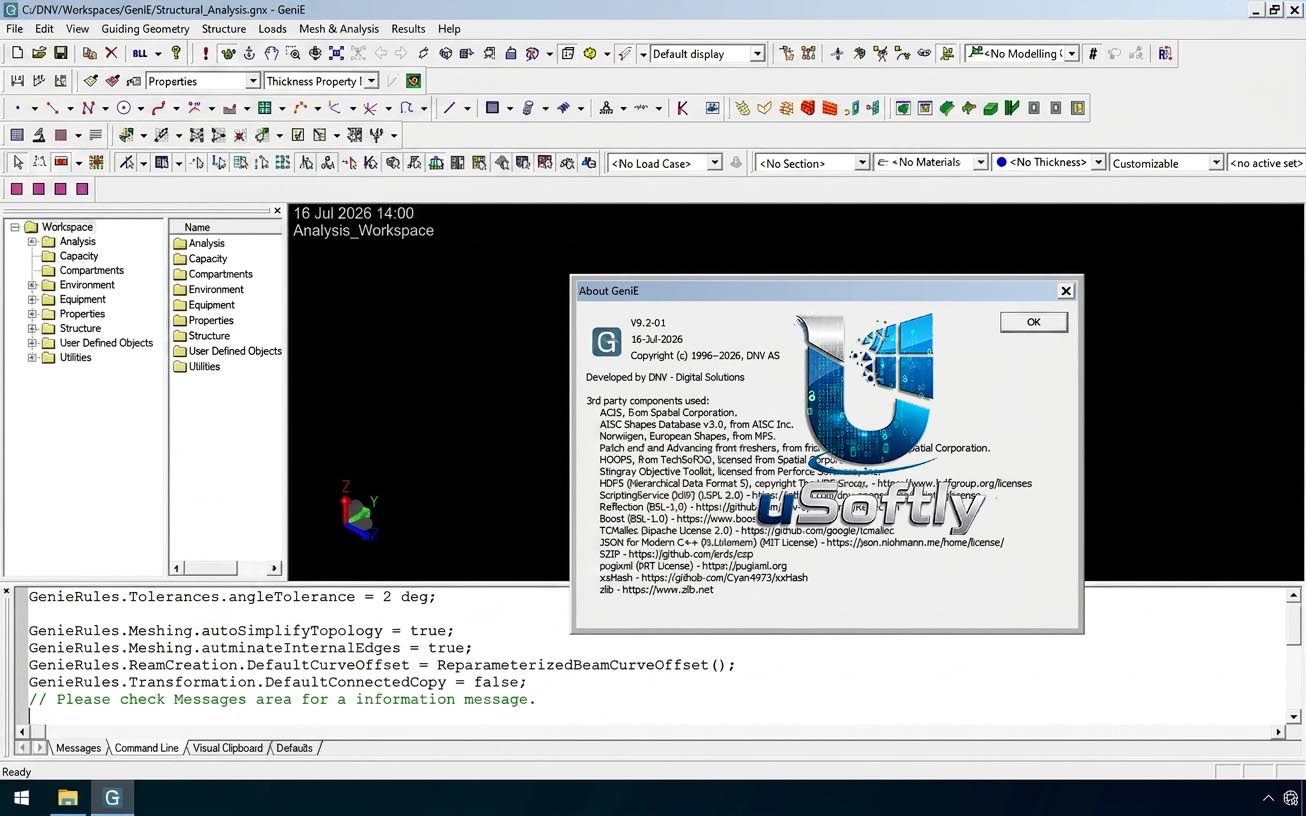Click the Name column header
The image size is (1306, 816).
(x=225, y=227)
